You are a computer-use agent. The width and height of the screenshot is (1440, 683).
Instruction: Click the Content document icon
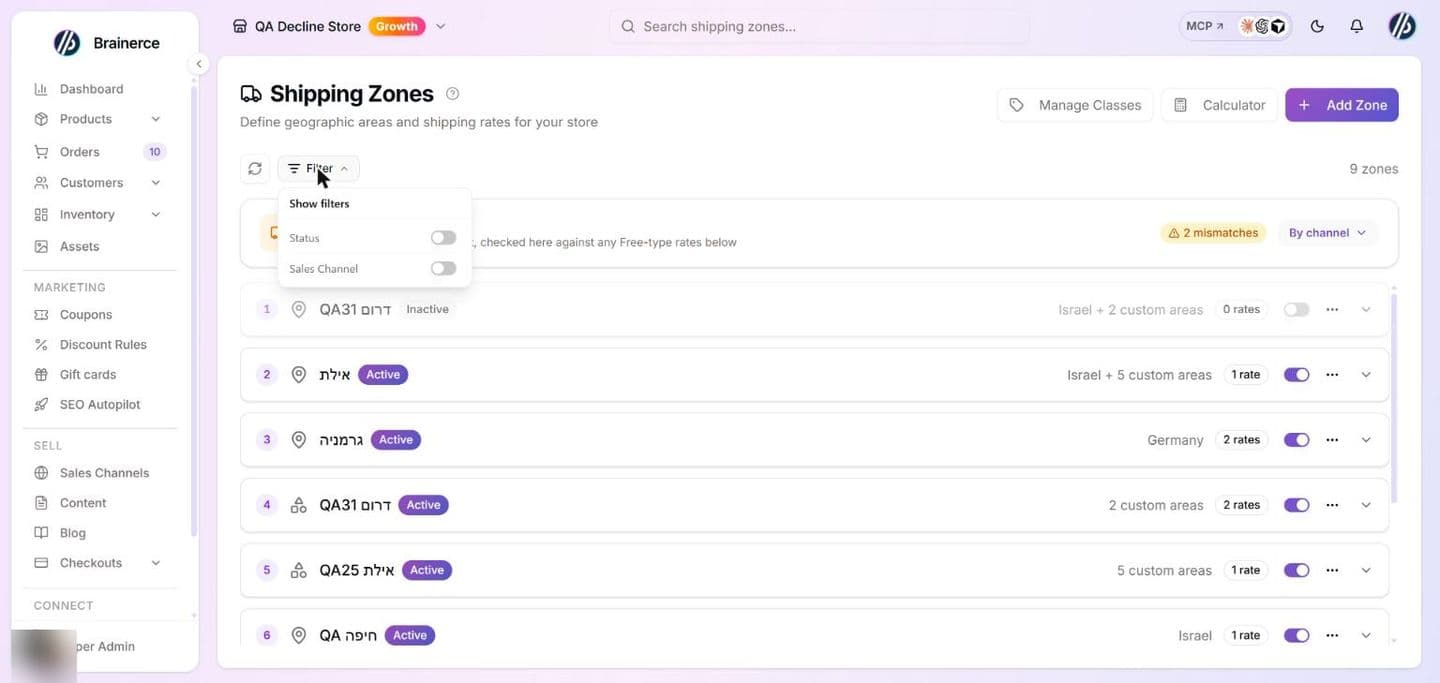pyautogui.click(x=41, y=503)
